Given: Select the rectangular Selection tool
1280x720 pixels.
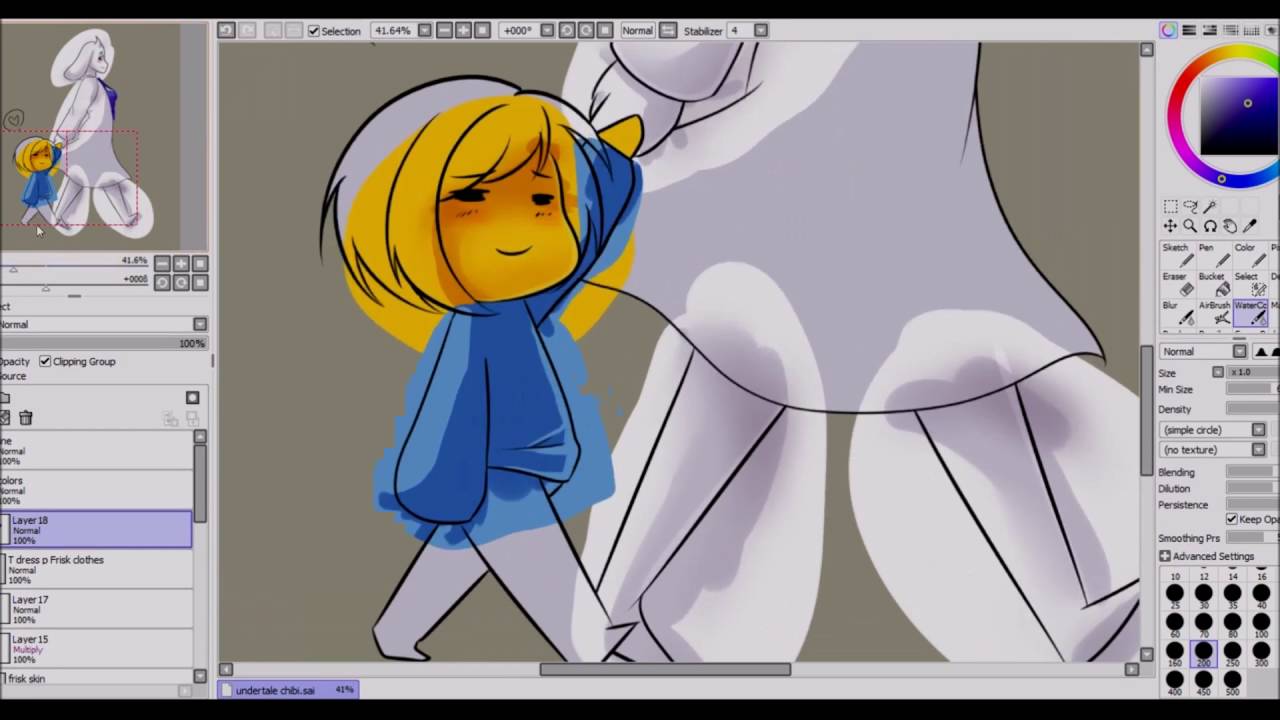Looking at the screenshot, I should coord(1170,206).
